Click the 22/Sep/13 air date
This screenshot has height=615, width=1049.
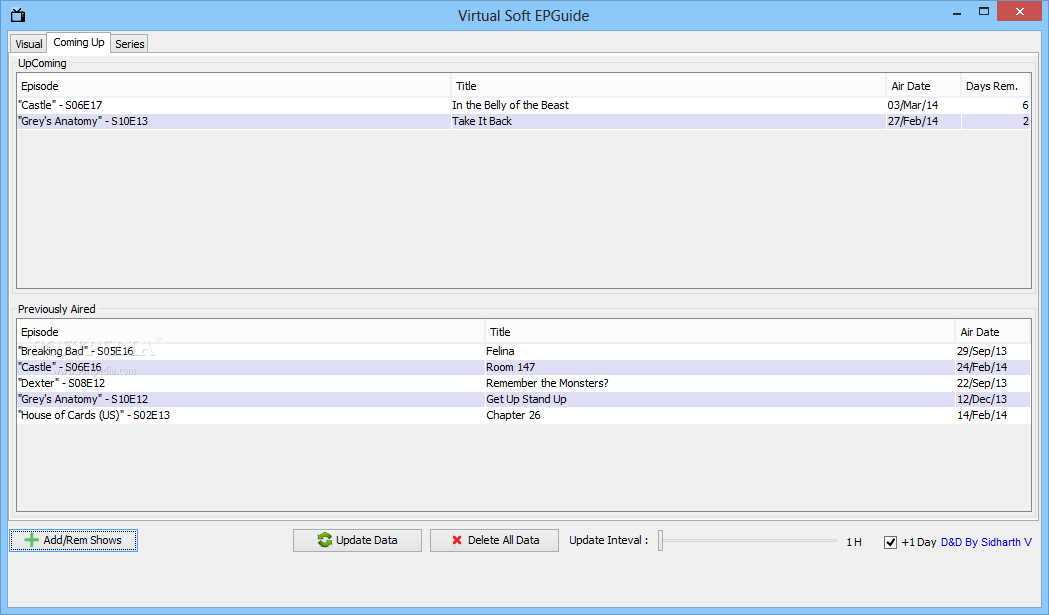coord(981,383)
